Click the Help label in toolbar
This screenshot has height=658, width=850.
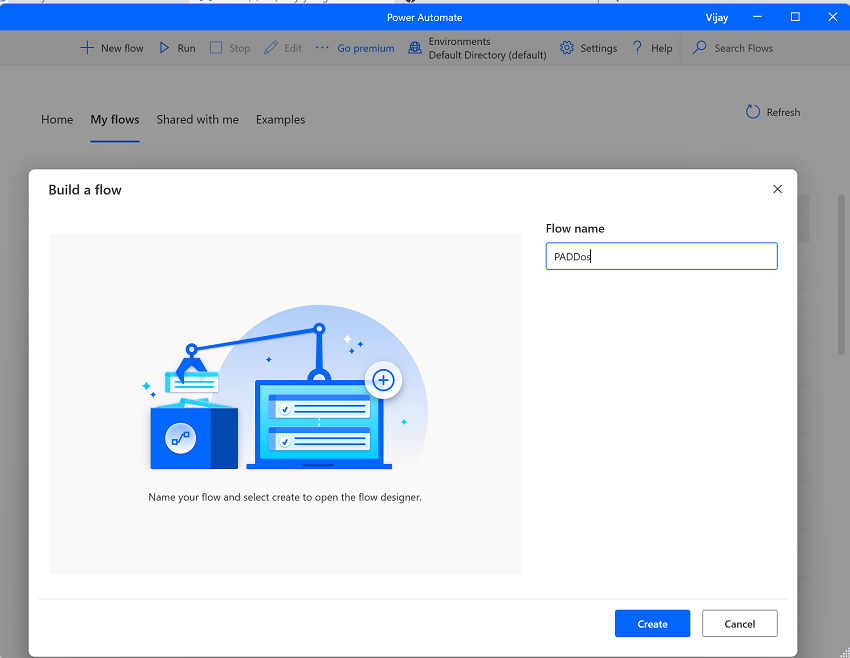tap(661, 48)
